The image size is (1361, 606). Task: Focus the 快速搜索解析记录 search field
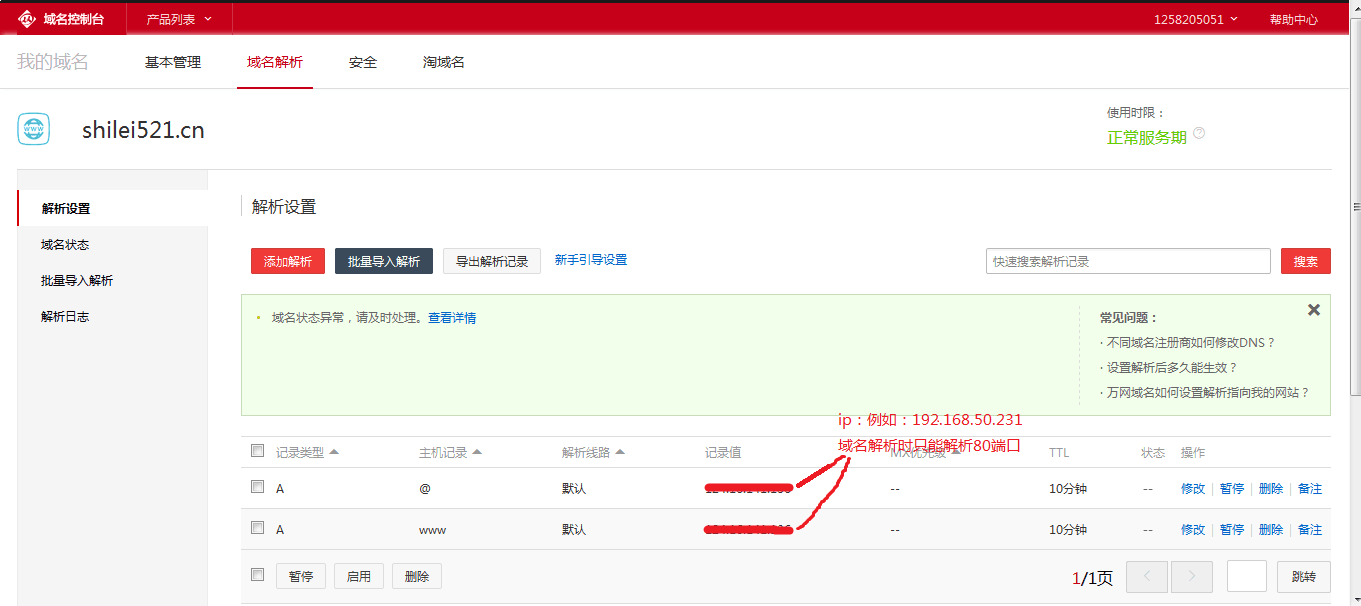tap(1127, 261)
